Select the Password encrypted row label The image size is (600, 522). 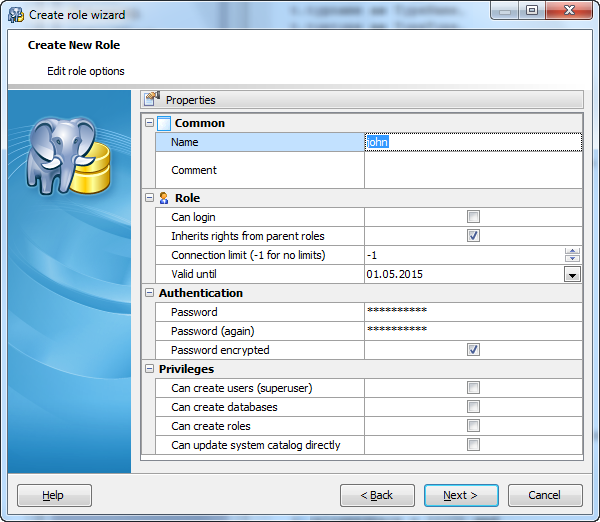coord(220,350)
